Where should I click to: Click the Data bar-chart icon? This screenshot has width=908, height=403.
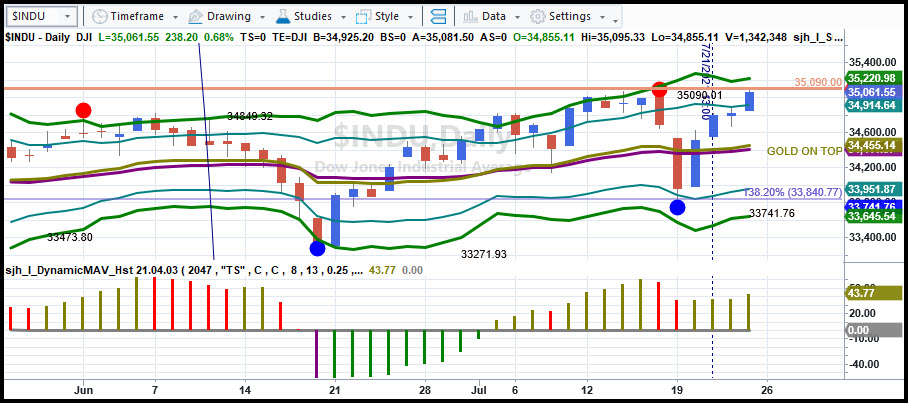tap(470, 16)
